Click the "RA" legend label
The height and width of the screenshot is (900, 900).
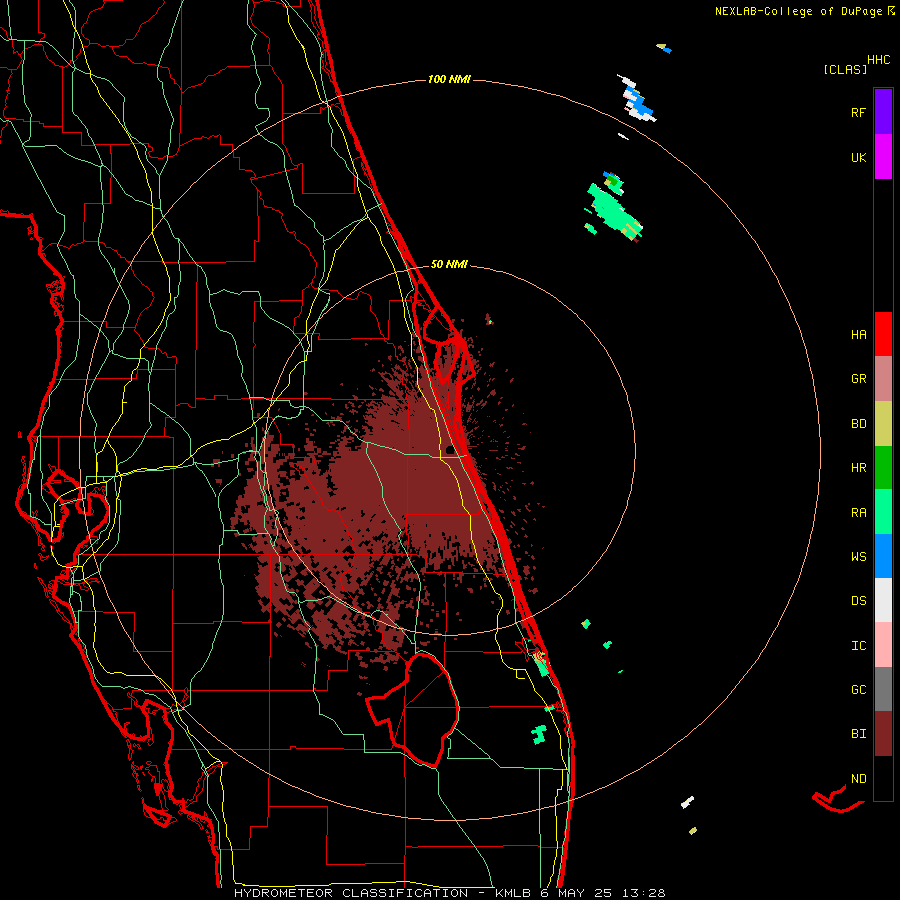(858, 513)
